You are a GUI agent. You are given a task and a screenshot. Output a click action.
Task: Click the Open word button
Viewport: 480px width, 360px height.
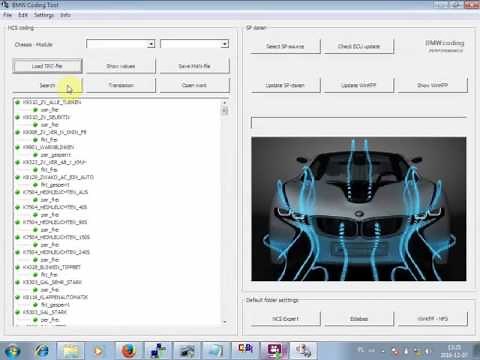(x=195, y=85)
